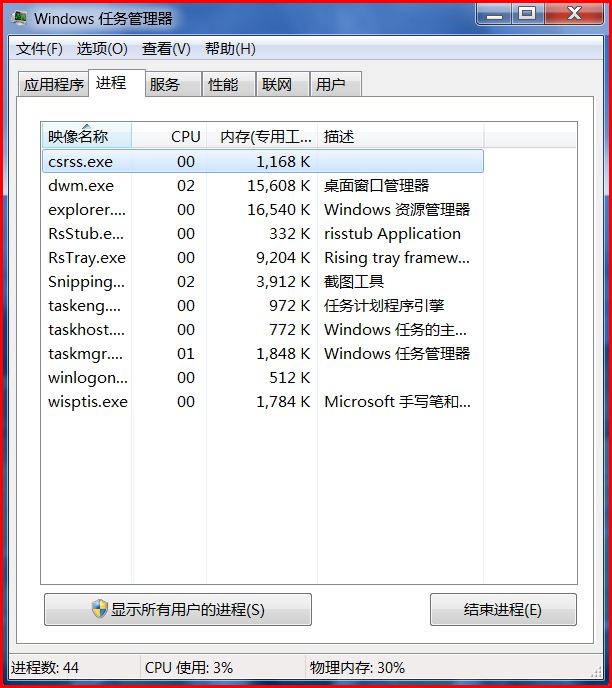Select the Snipping... process row
Image resolution: width=612 pixels, height=688 pixels.
(x=263, y=281)
